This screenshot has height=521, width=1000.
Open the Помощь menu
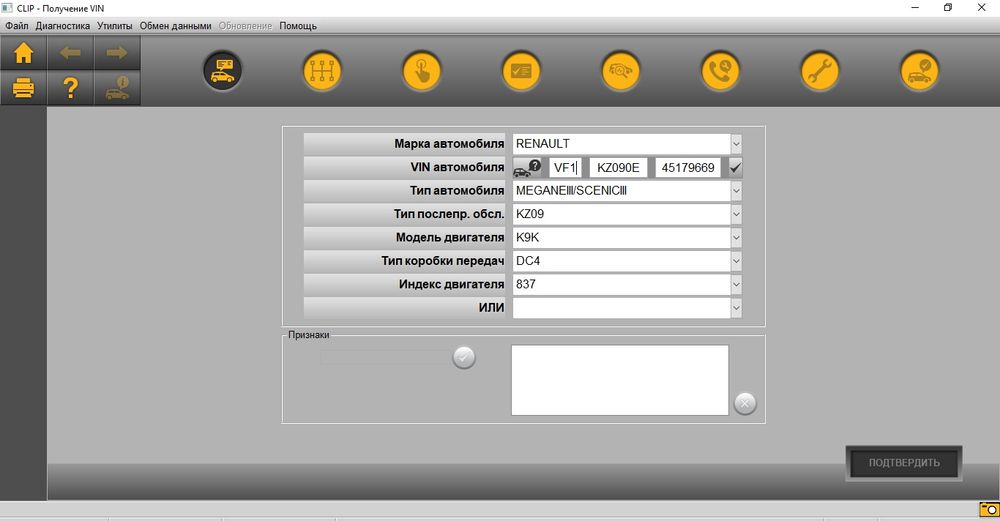coord(298,26)
